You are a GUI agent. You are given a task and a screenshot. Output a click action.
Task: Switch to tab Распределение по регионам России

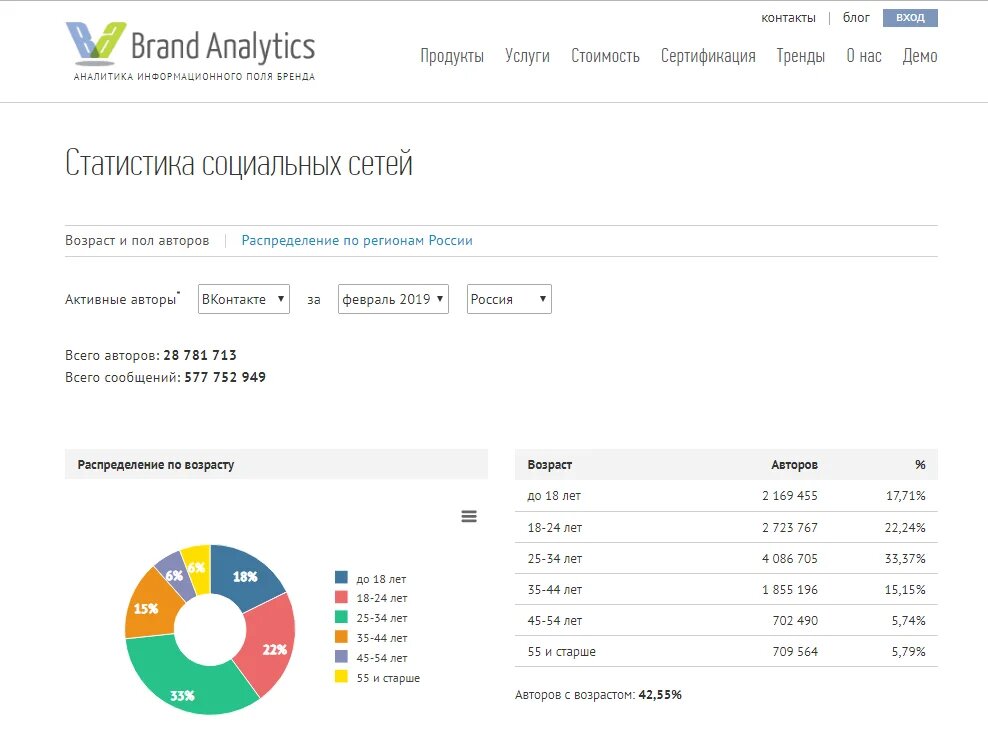tap(355, 240)
